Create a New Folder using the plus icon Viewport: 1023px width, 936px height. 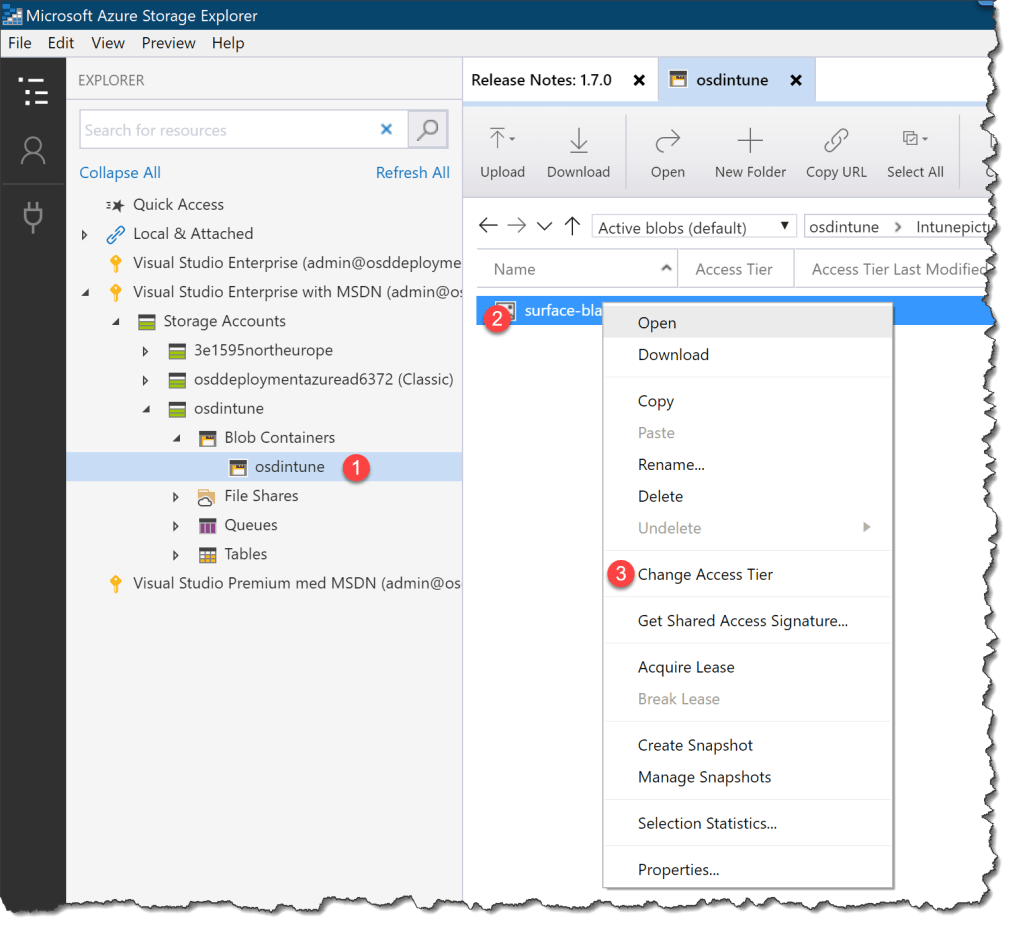(750, 150)
